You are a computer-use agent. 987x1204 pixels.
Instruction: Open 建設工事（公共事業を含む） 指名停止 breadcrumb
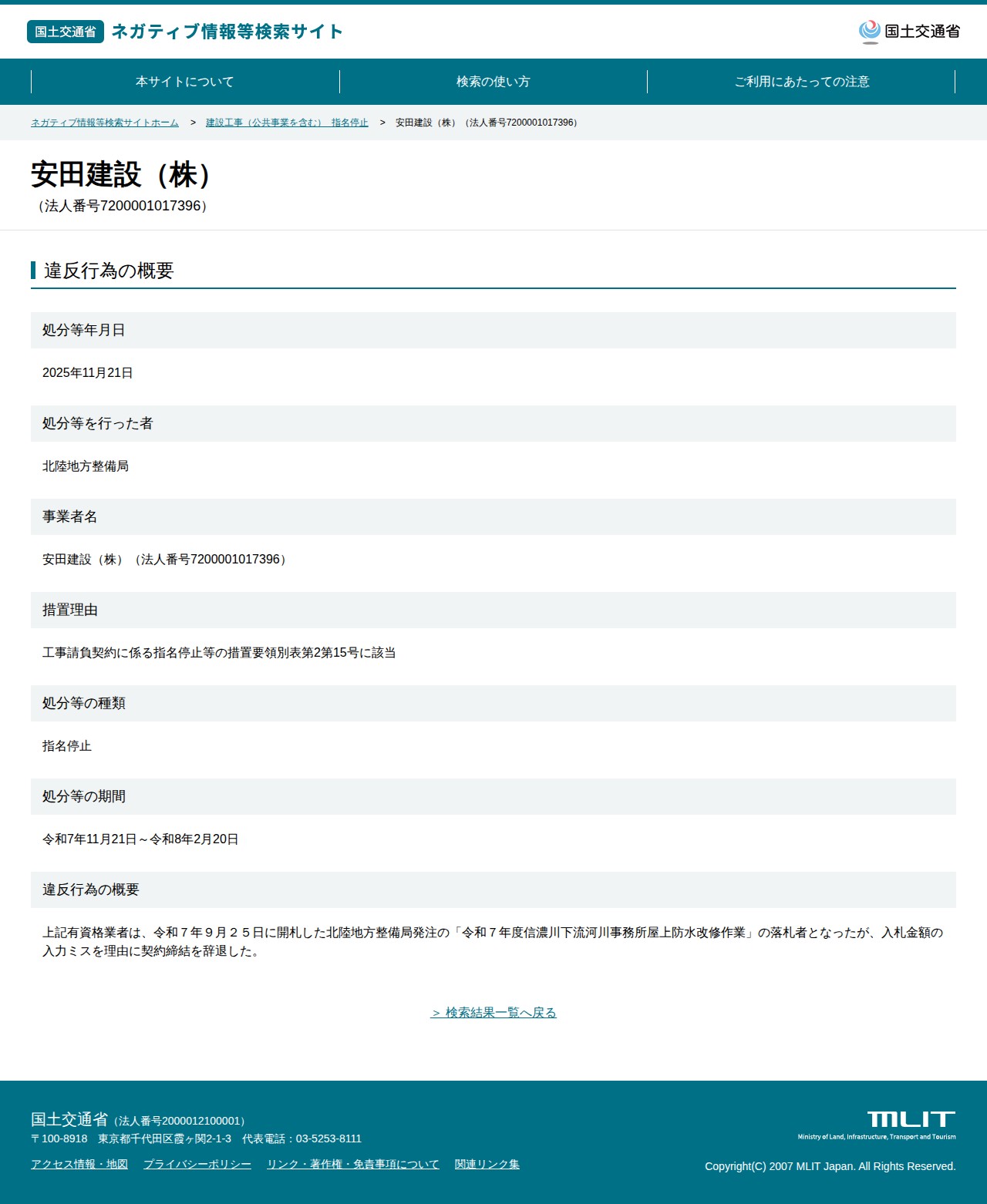click(x=287, y=123)
